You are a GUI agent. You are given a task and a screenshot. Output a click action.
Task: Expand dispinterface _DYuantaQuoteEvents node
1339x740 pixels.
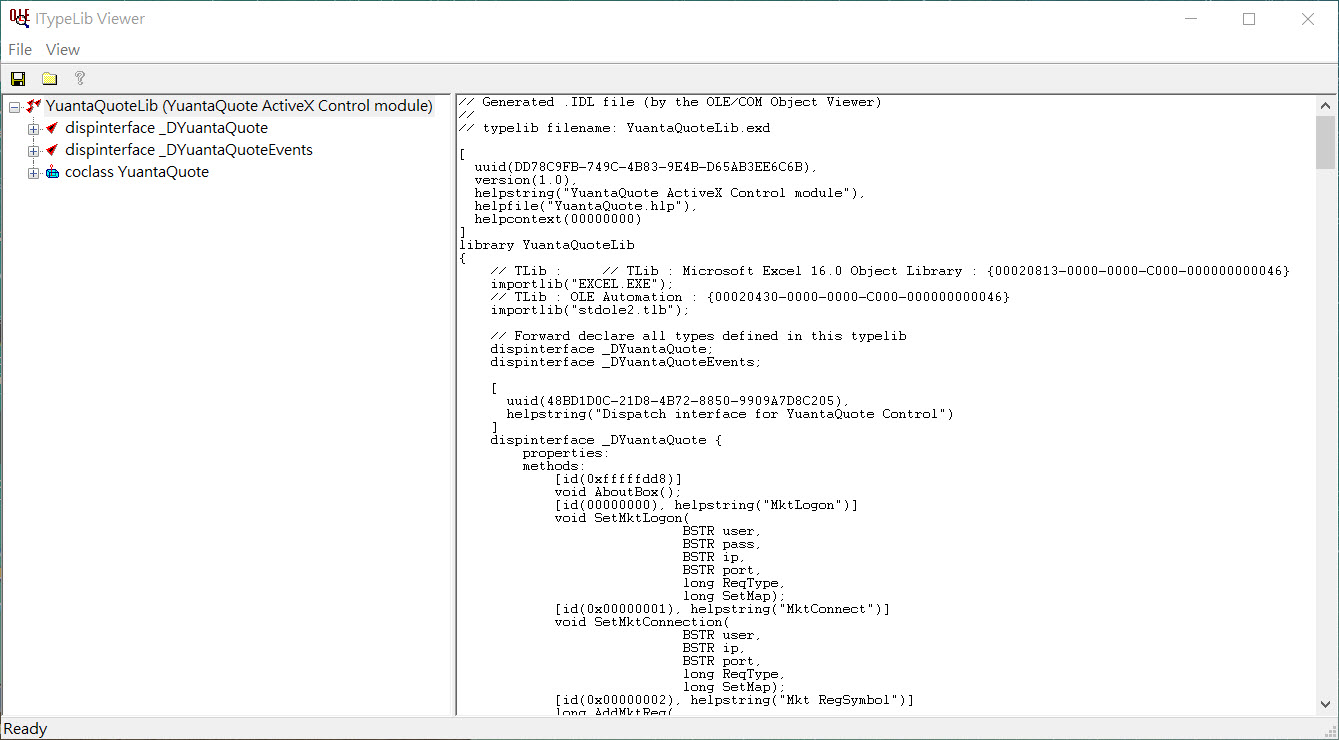click(x=33, y=150)
